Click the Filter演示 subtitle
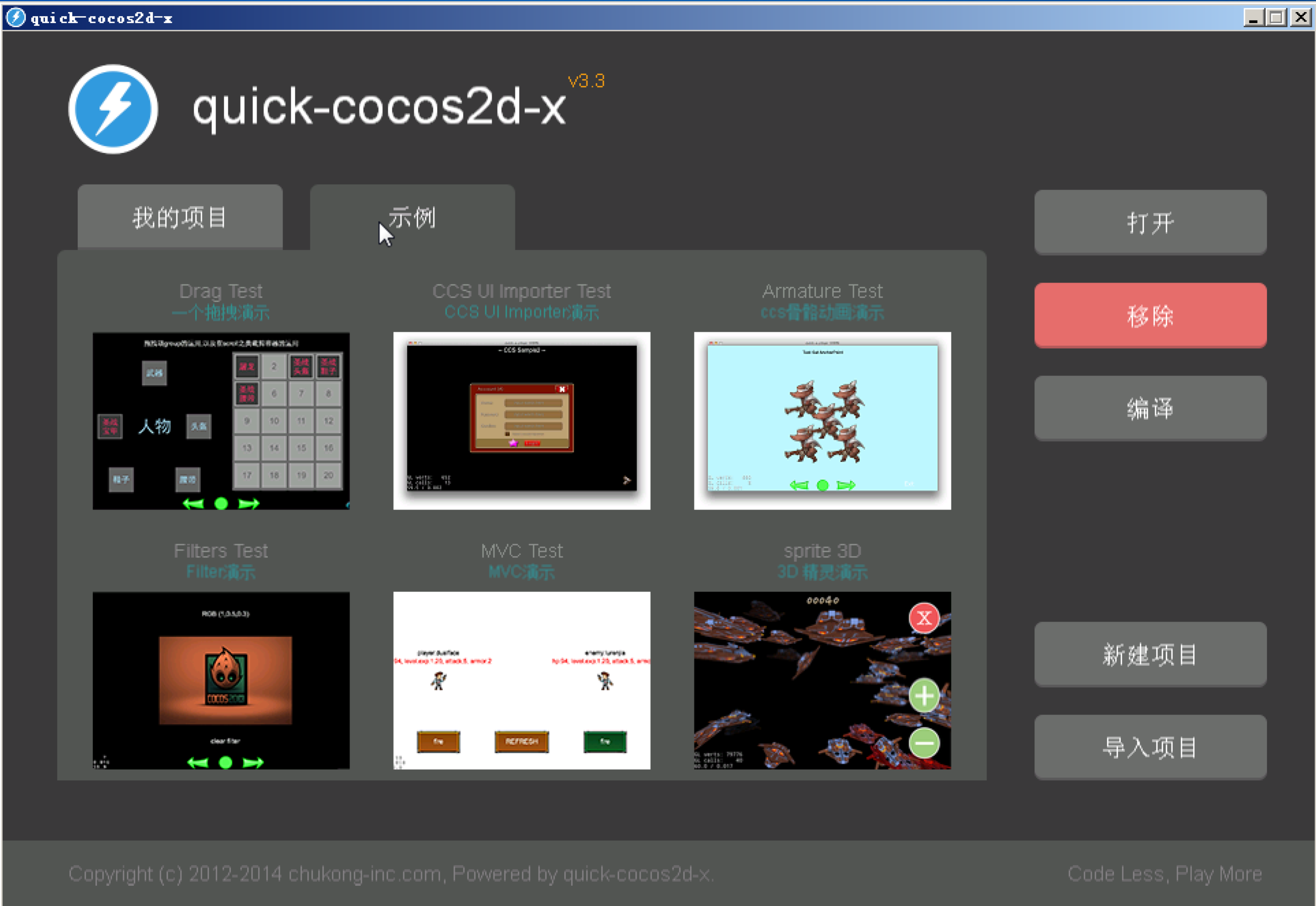Viewport: 1316px width, 906px height. 221,572
